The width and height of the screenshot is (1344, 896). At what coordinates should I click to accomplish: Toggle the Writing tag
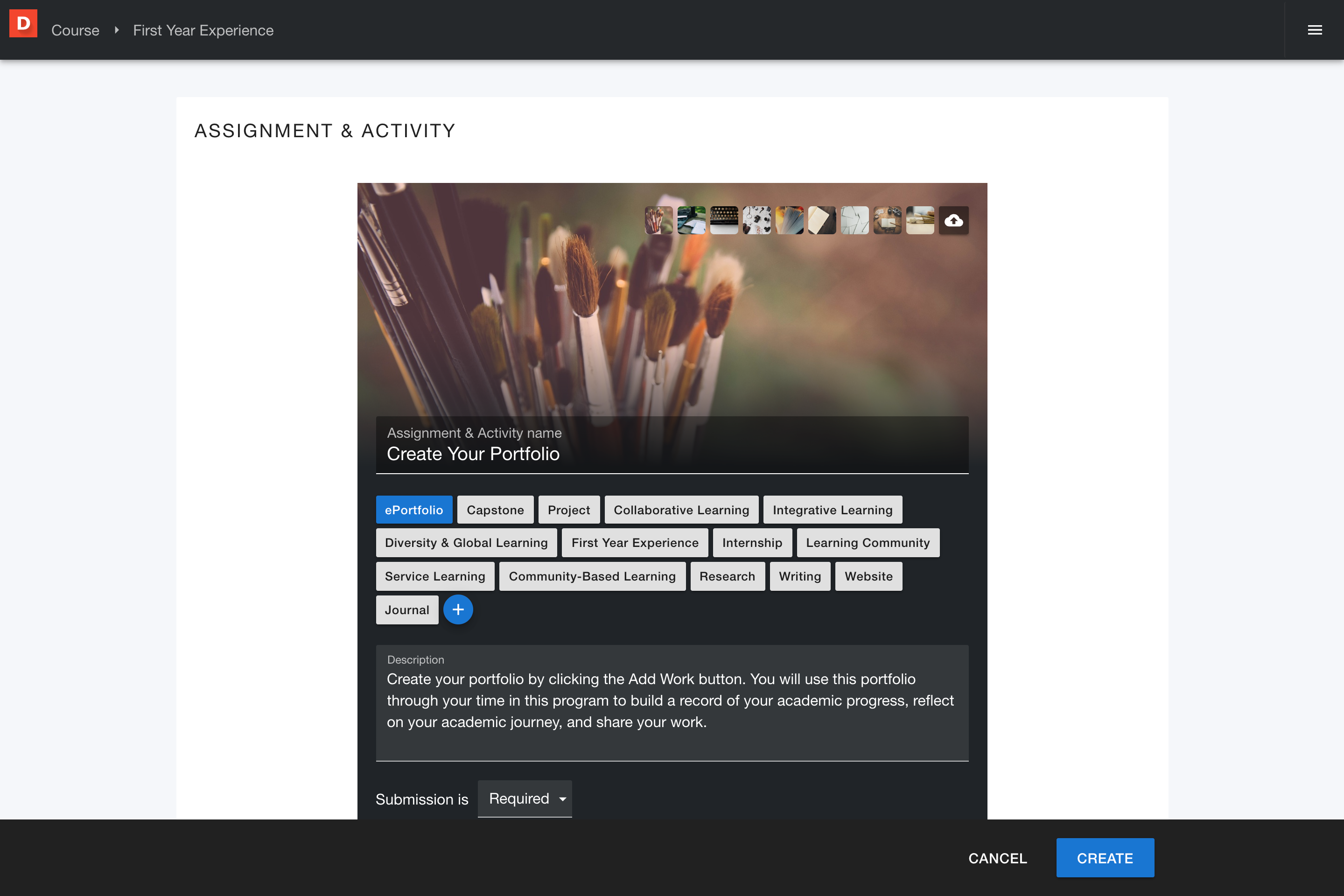[800, 576]
